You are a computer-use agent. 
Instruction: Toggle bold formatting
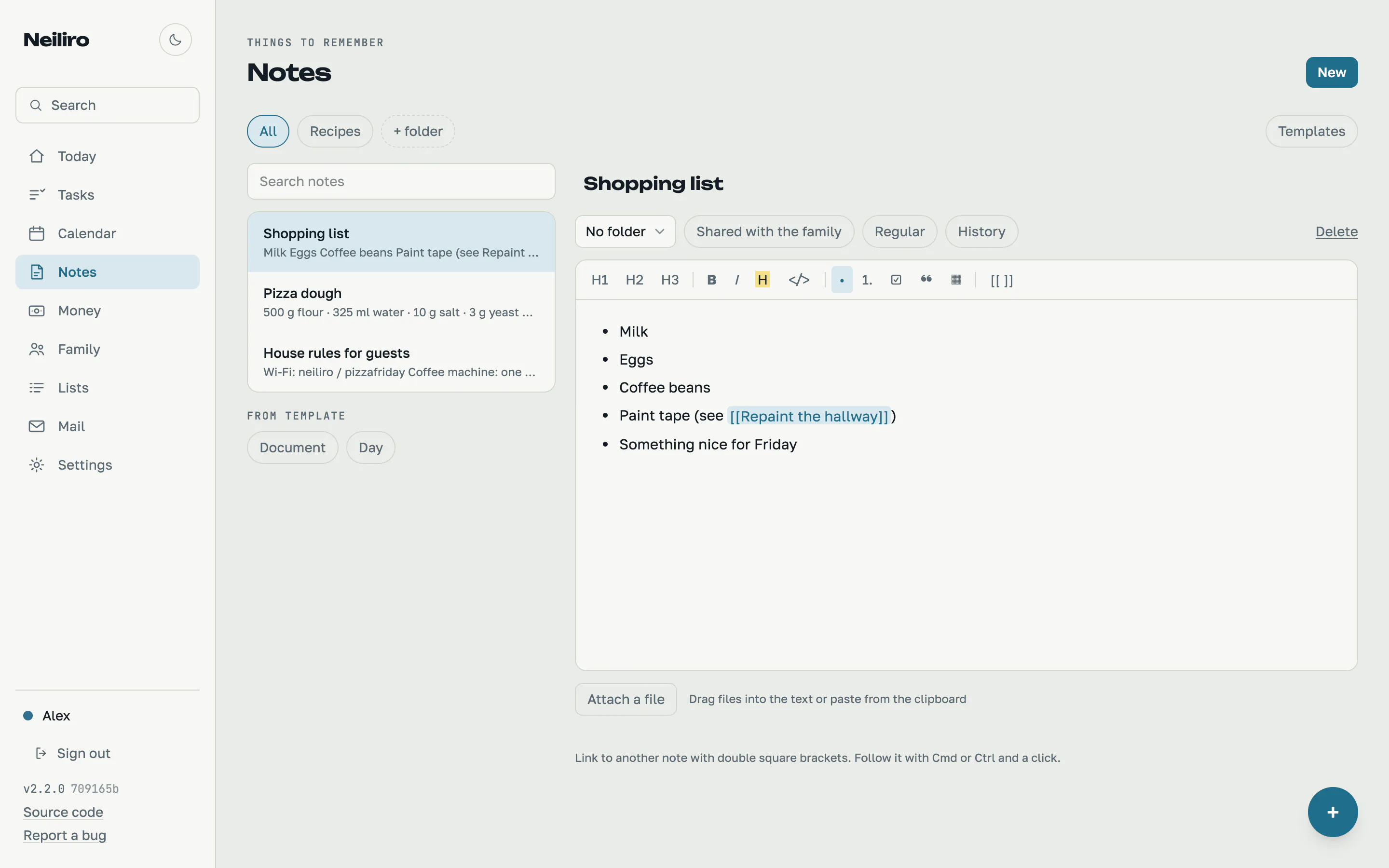711,280
